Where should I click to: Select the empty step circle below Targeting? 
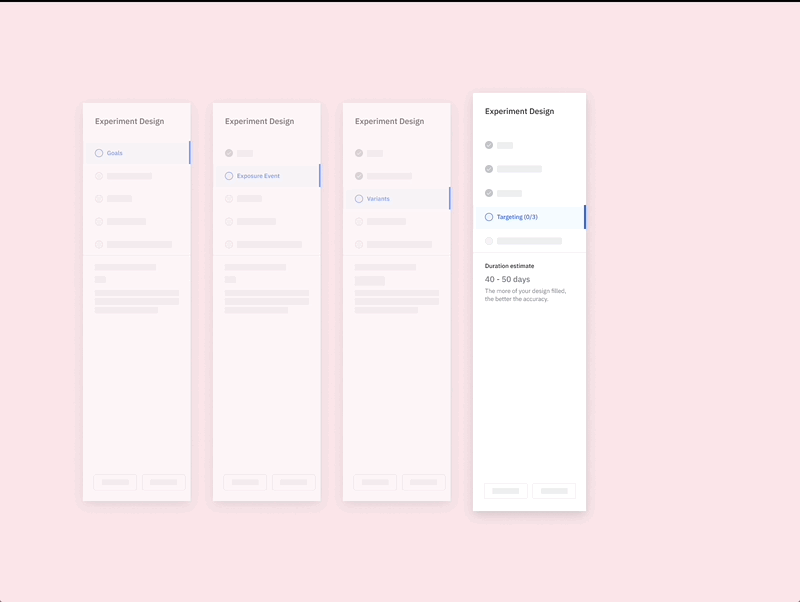point(489,241)
